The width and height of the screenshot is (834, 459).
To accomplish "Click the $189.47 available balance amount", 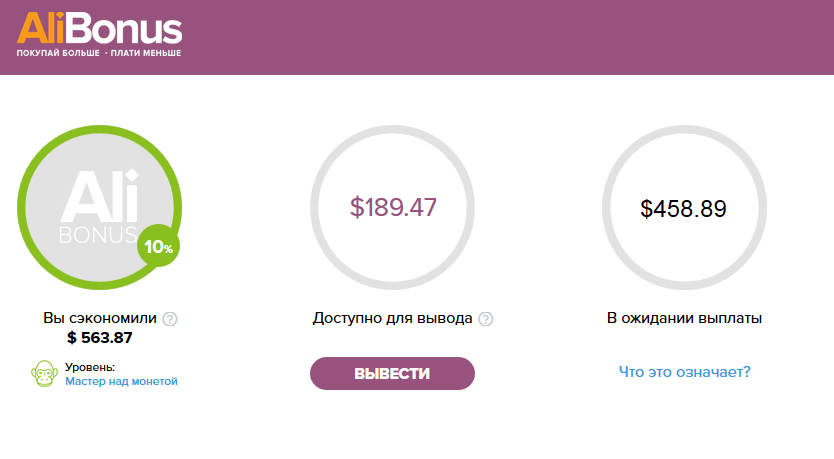I will pos(393,207).
